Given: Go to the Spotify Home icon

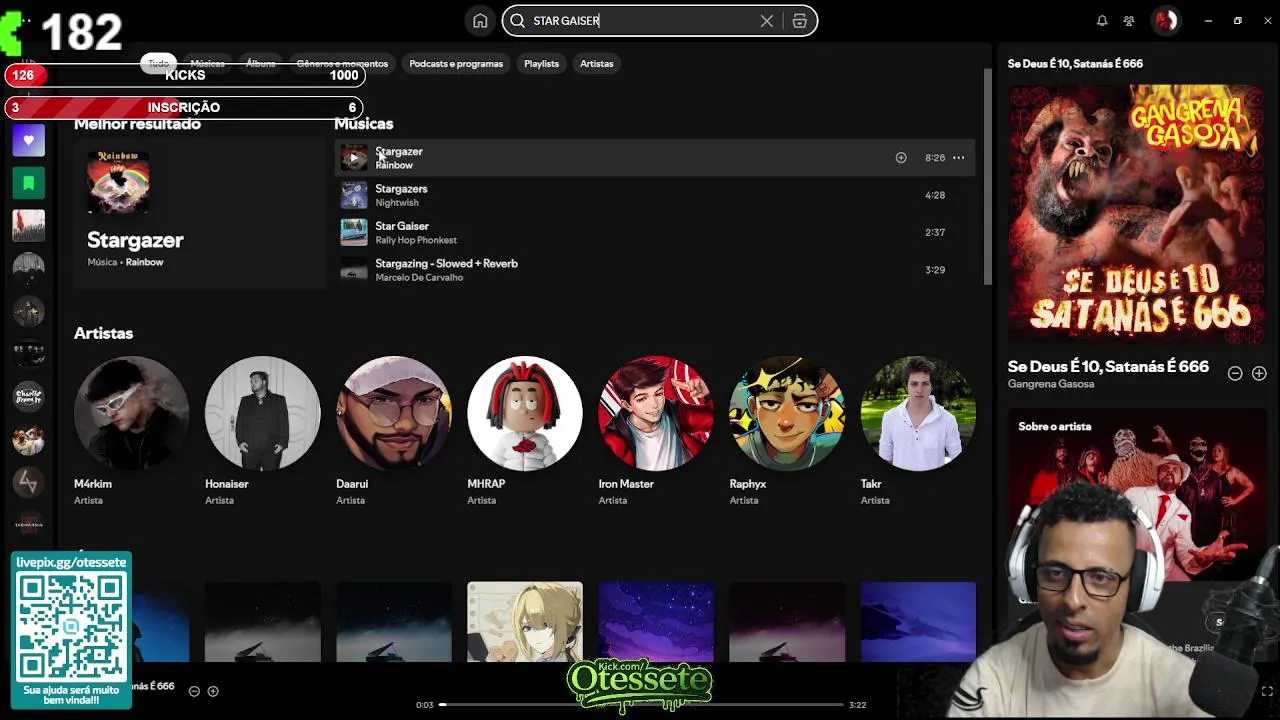Looking at the screenshot, I should [480, 21].
